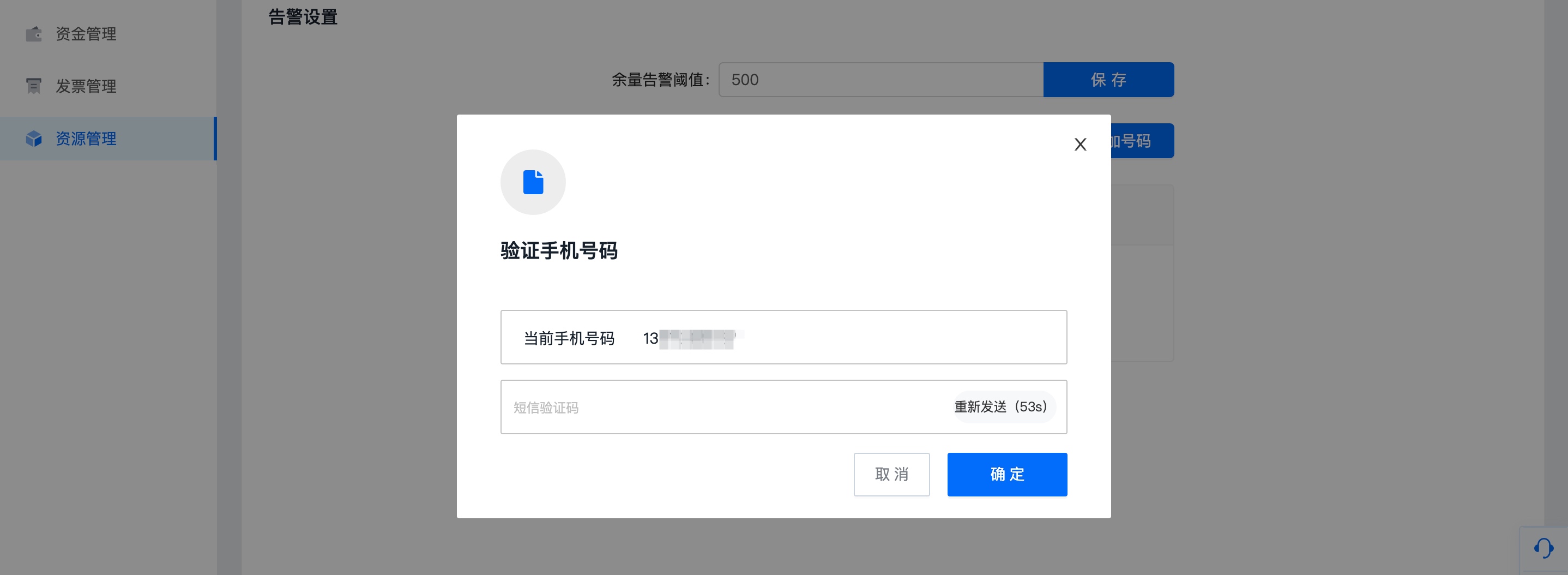Viewport: 1568px width, 575px height.
Task: Confirm with the blue 确定 button
Action: tap(1007, 475)
